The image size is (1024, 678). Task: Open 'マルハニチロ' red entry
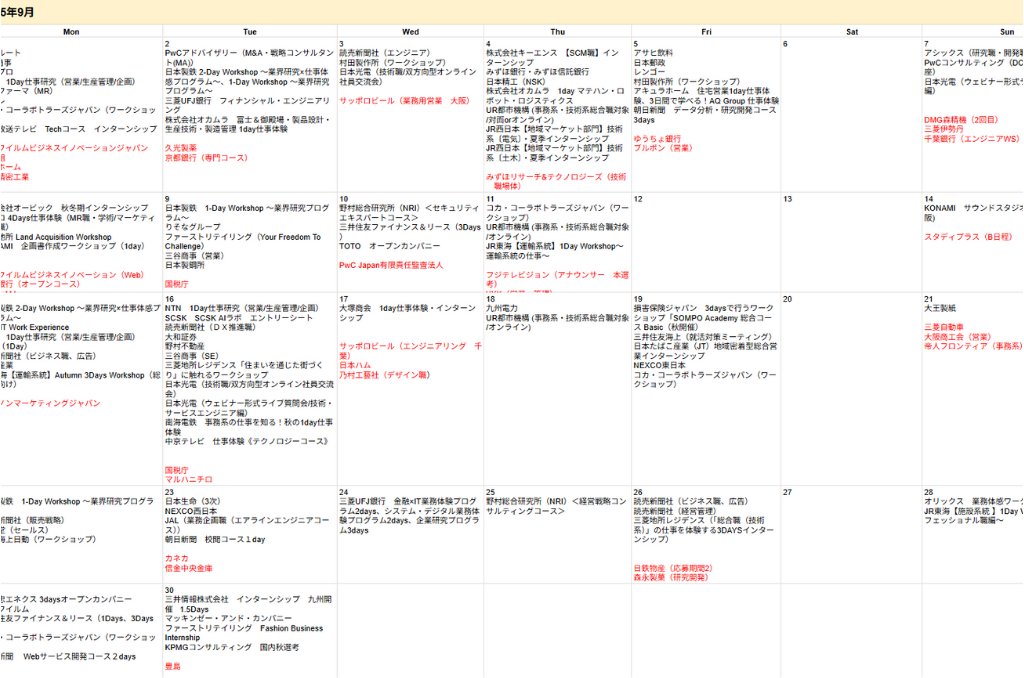188,479
